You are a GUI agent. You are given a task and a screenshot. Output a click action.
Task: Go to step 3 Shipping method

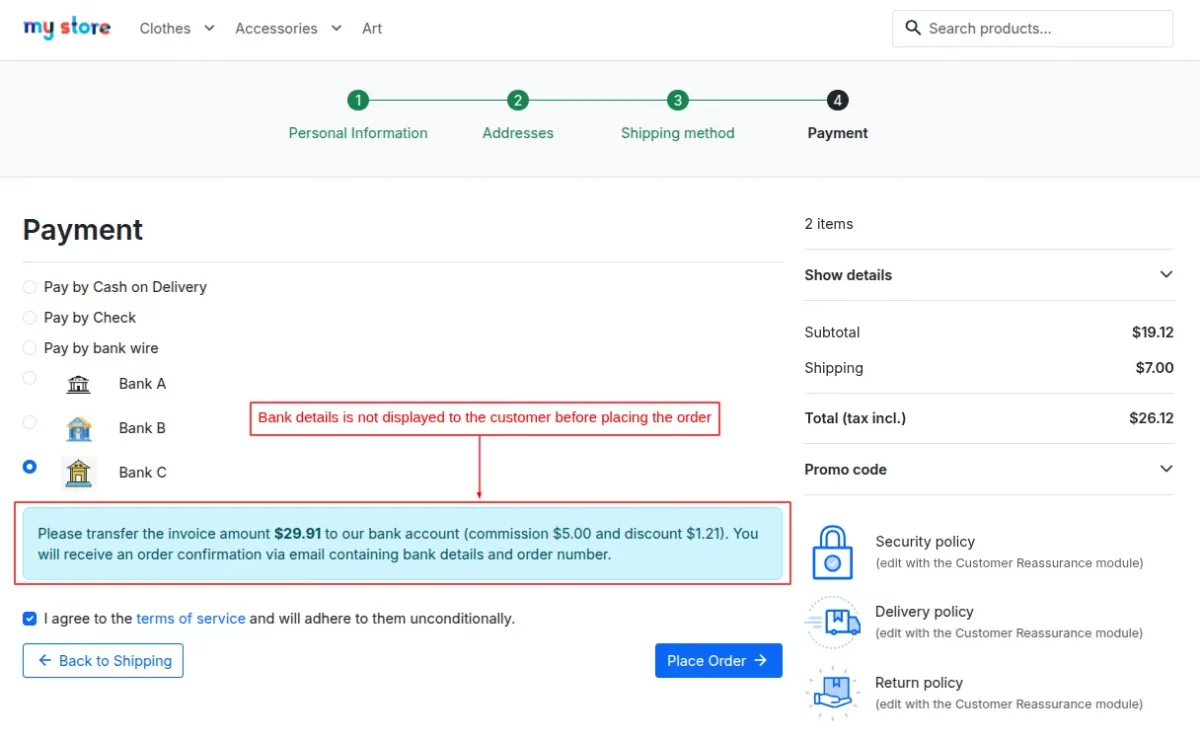(678, 116)
